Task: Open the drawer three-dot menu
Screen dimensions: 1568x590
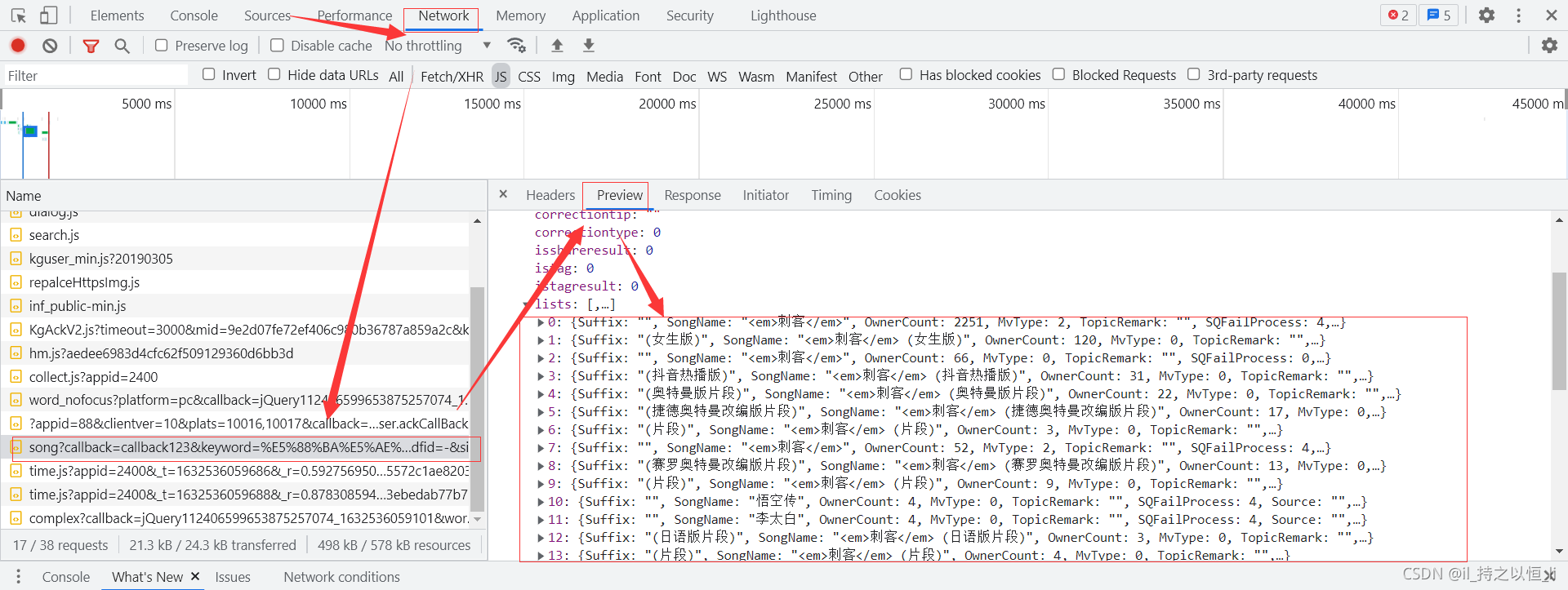Action: click(18, 576)
